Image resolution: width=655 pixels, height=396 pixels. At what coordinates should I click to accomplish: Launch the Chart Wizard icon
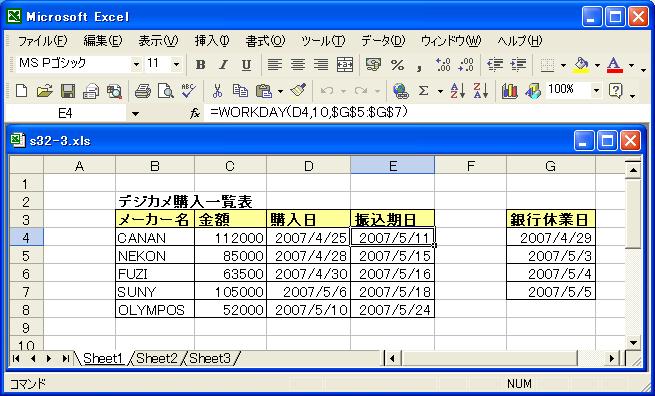pyautogui.click(x=509, y=90)
